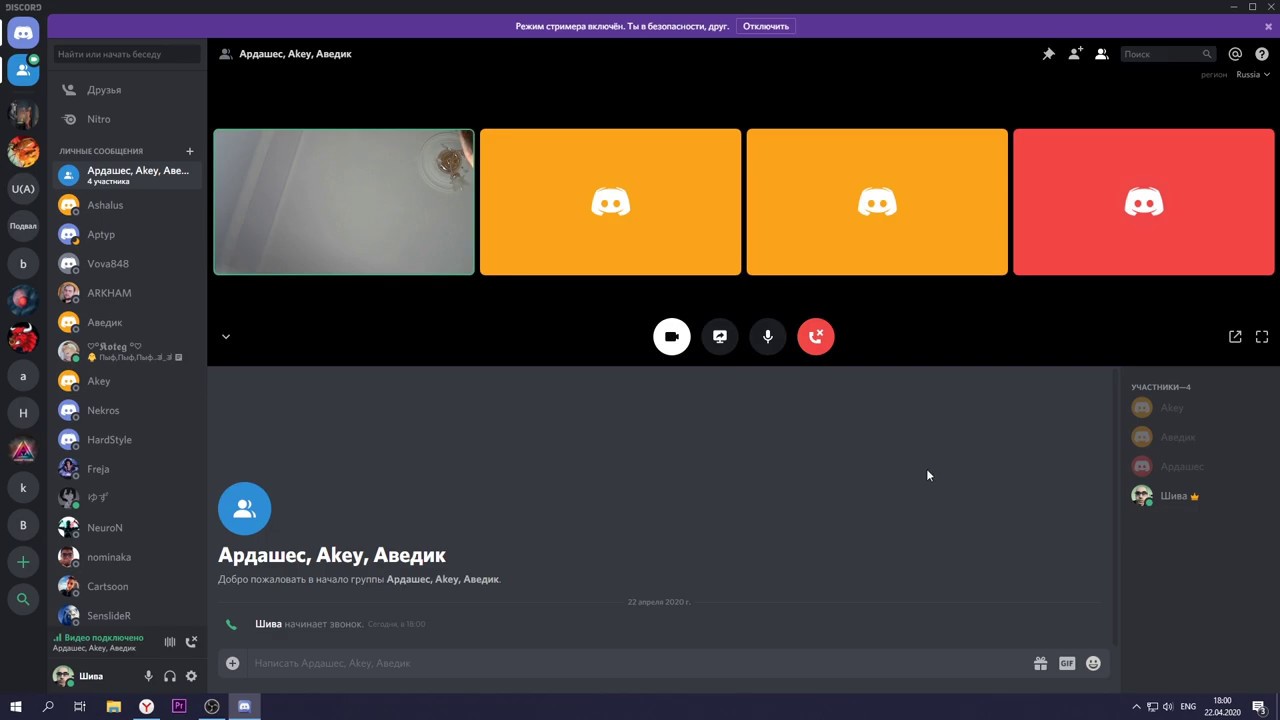Open the Nekros direct message
Viewport: 1280px width, 720px height.
(127, 410)
